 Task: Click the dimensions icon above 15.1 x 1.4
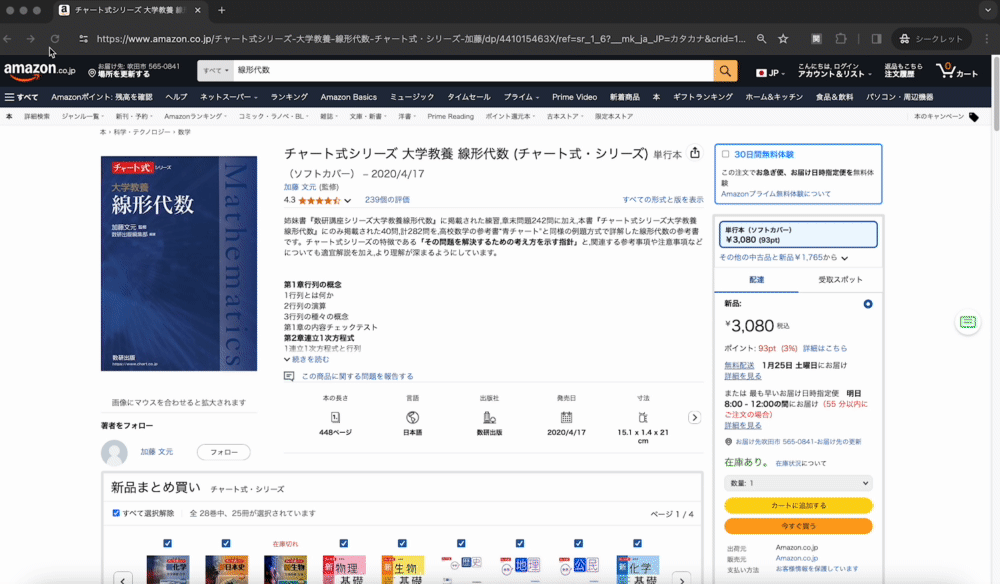643,418
